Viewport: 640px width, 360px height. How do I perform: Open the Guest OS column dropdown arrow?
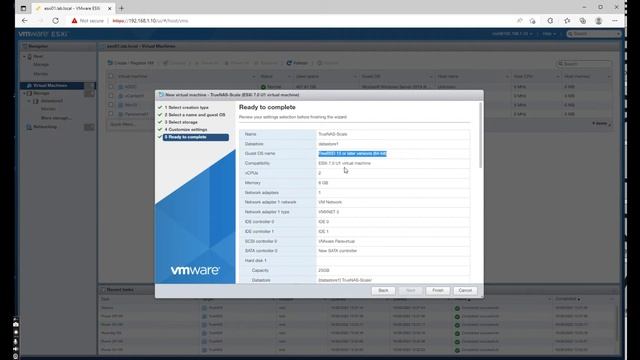click(431, 77)
